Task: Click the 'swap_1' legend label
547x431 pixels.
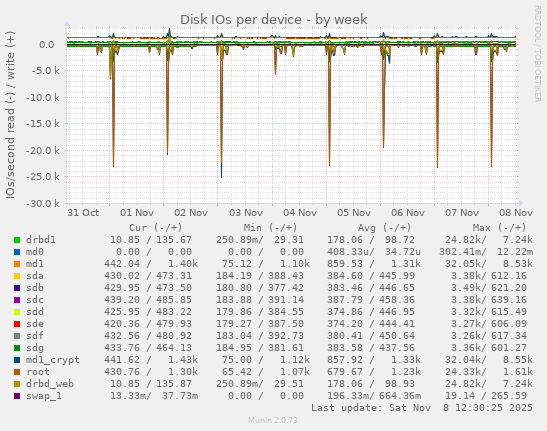Action: (x=44, y=396)
